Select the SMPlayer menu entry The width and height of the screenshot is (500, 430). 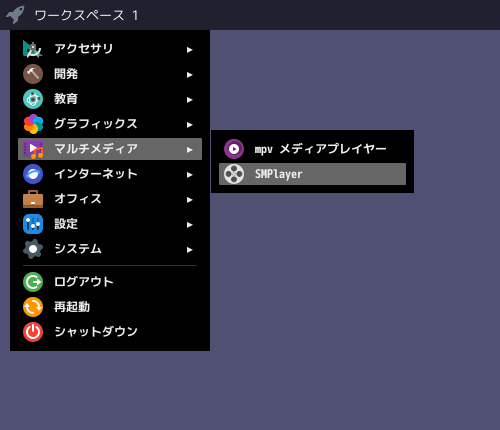[x=312, y=174]
